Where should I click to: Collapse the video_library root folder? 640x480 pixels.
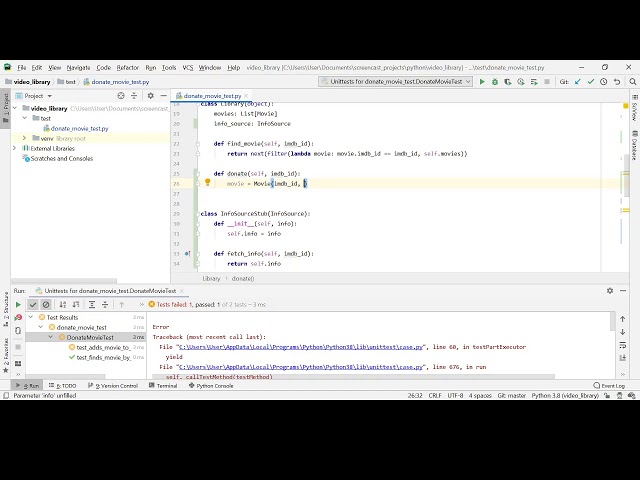15,108
